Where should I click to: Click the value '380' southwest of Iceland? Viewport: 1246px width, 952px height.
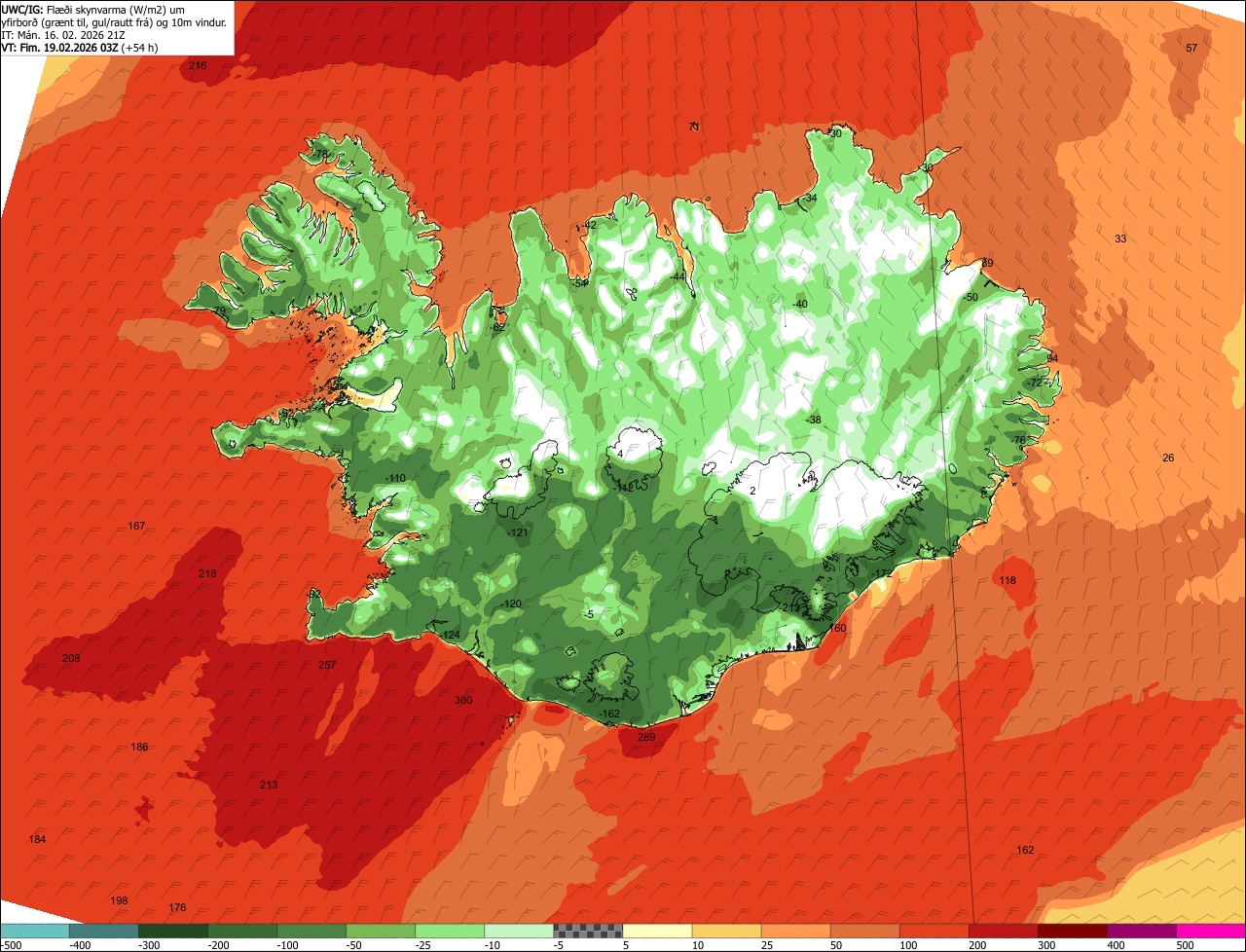pos(463,700)
